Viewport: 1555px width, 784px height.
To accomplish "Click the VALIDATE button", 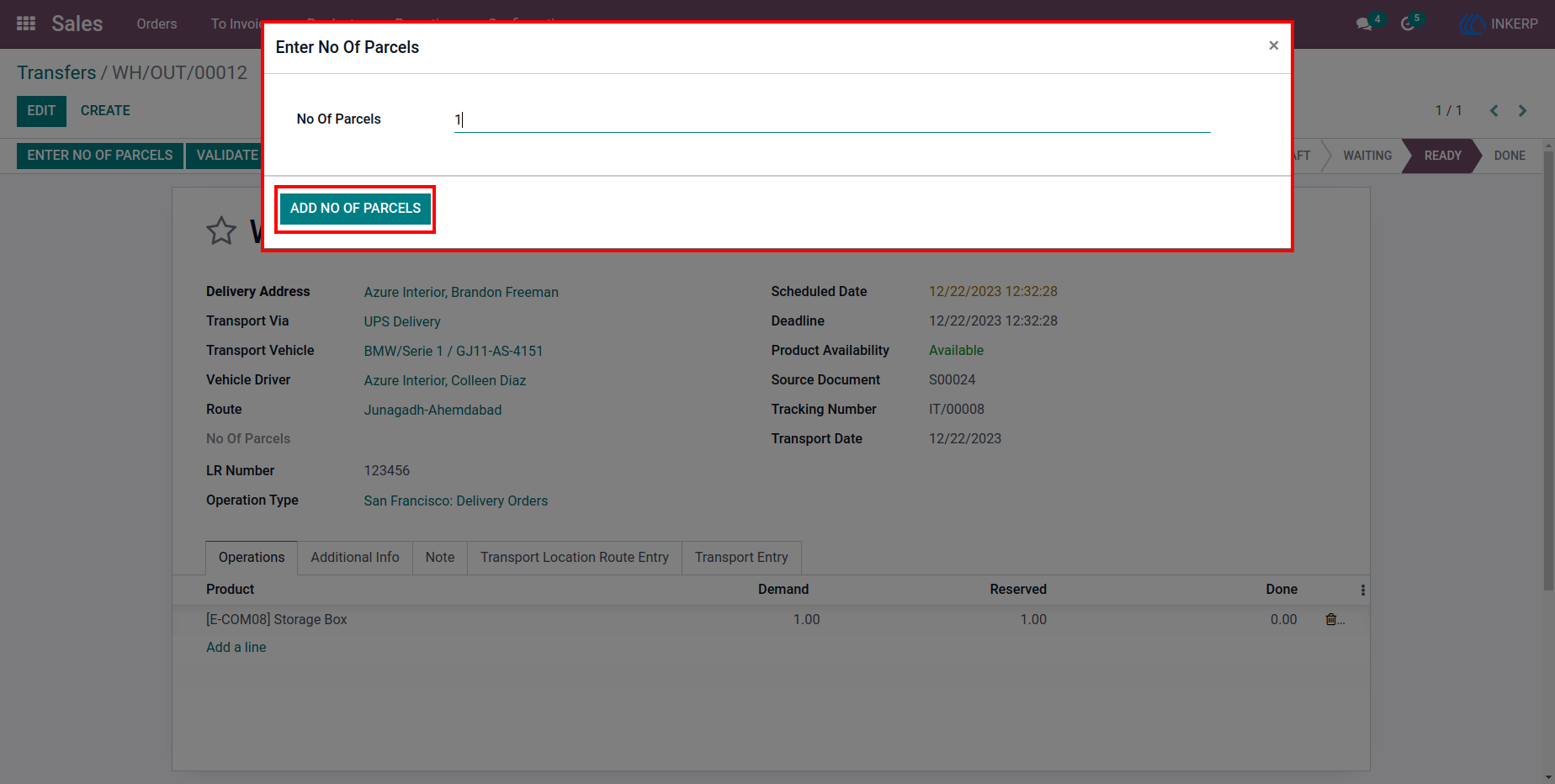I will pos(225,156).
